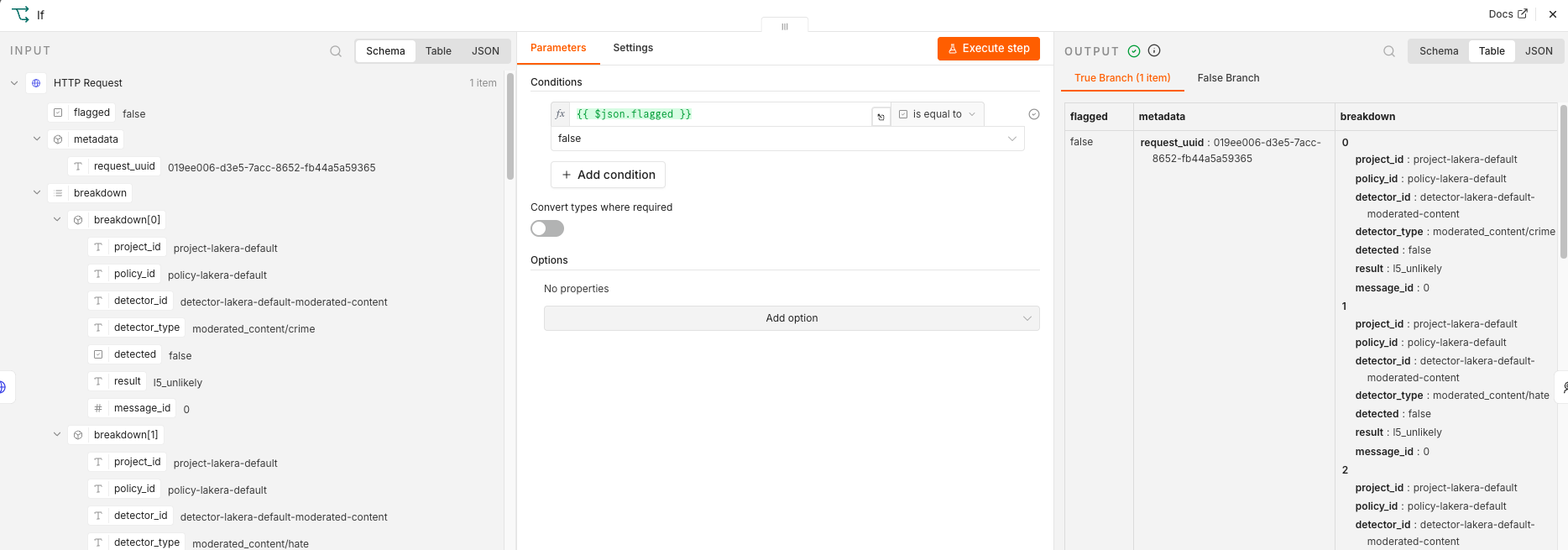
Task: Click the flask icon on Execute step
Action: tap(953, 49)
